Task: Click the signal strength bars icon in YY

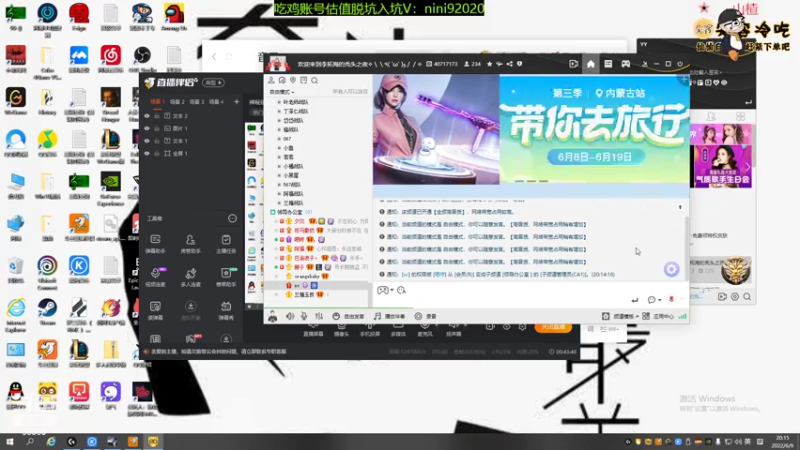Action: click(x=683, y=316)
